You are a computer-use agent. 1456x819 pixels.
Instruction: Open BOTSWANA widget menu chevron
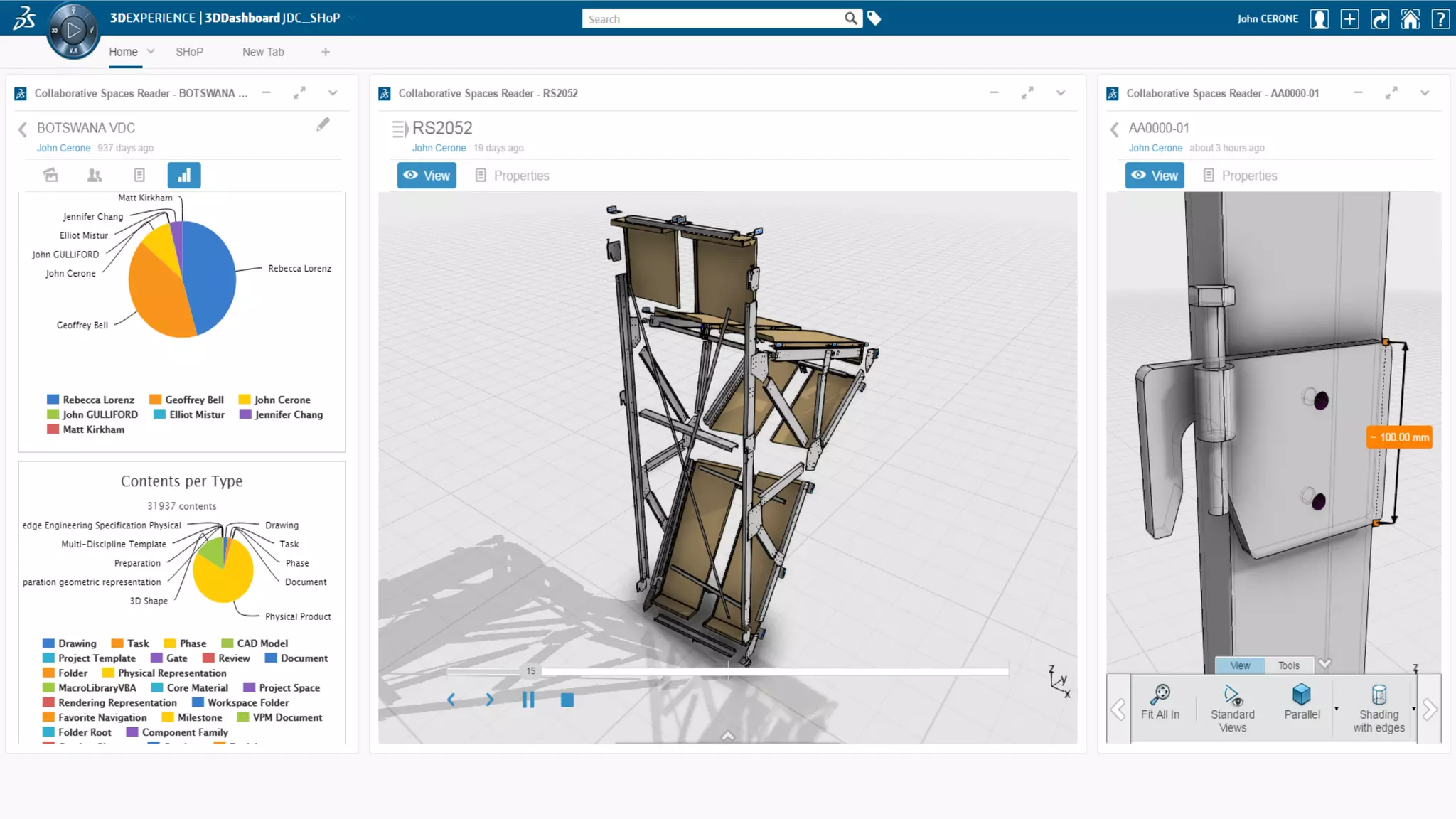(x=333, y=93)
